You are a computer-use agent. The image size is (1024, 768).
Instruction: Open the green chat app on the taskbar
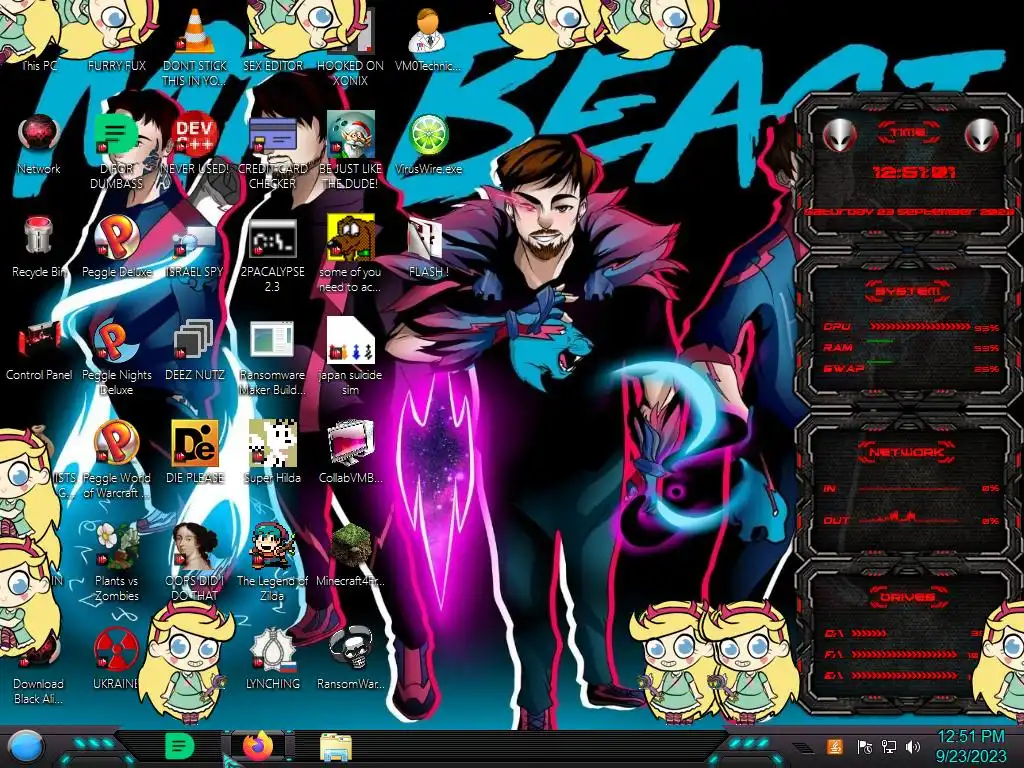click(178, 746)
